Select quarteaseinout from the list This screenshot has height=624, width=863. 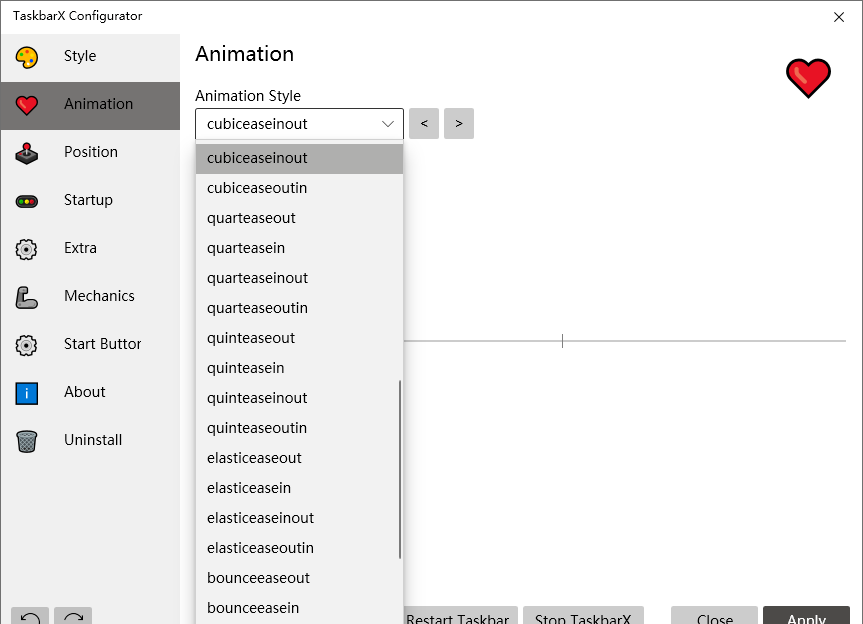[x=299, y=278]
